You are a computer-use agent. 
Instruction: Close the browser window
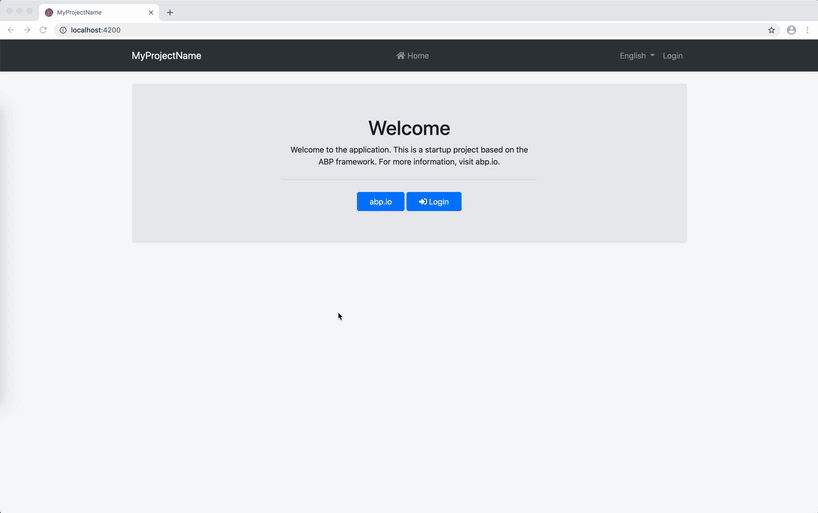[9, 11]
